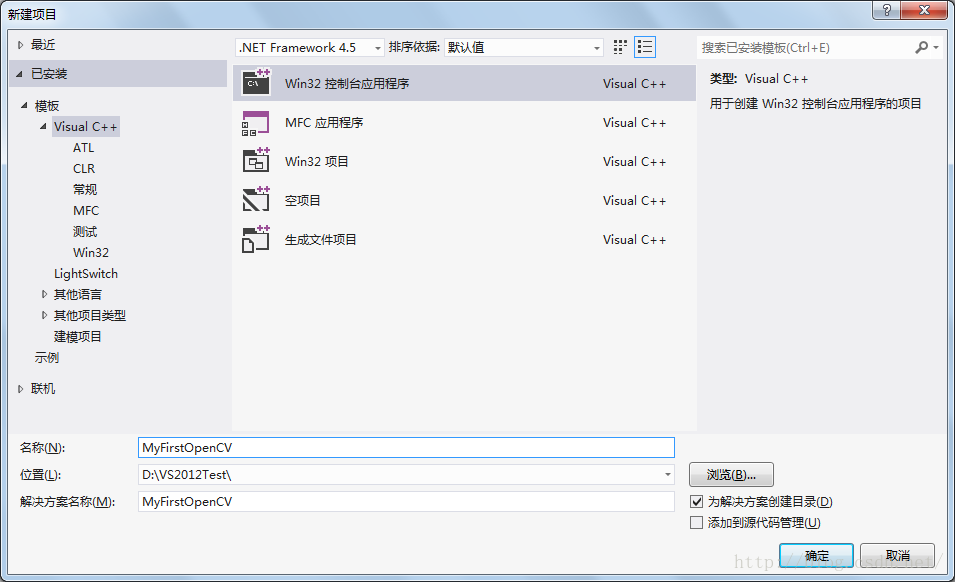
Task: Click the search magnifier icon
Action: point(922,47)
